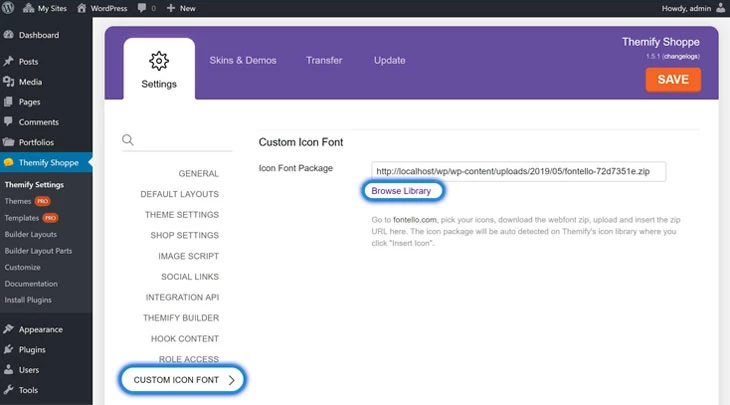Open Customize submenu item
This screenshot has height=405, width=730.
coord(22,267)
